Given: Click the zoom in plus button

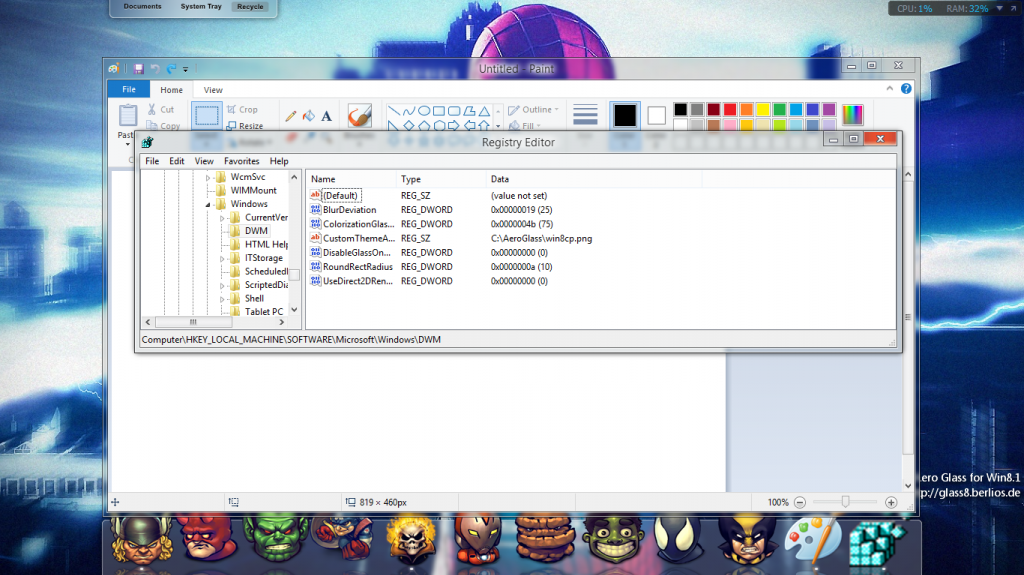Looking at the screenshot, I should pyautogui.click(x=891, y=502).
